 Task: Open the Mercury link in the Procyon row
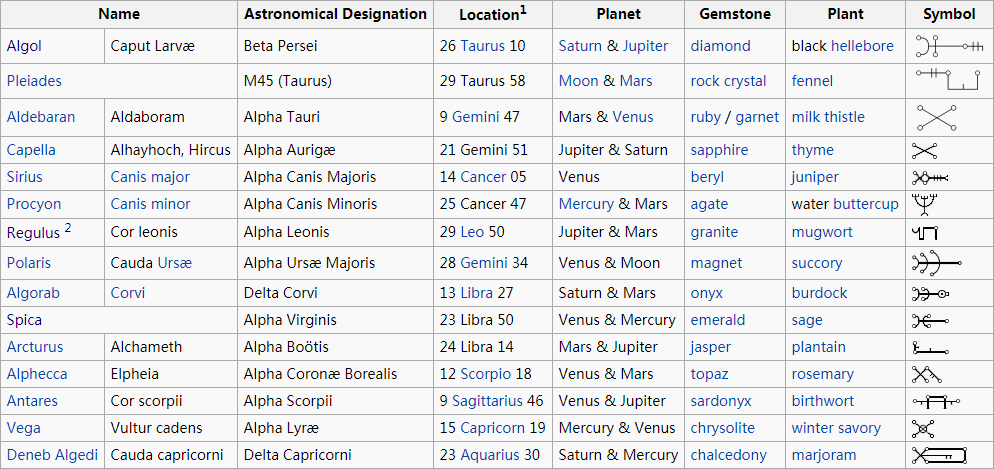(586, 204)
